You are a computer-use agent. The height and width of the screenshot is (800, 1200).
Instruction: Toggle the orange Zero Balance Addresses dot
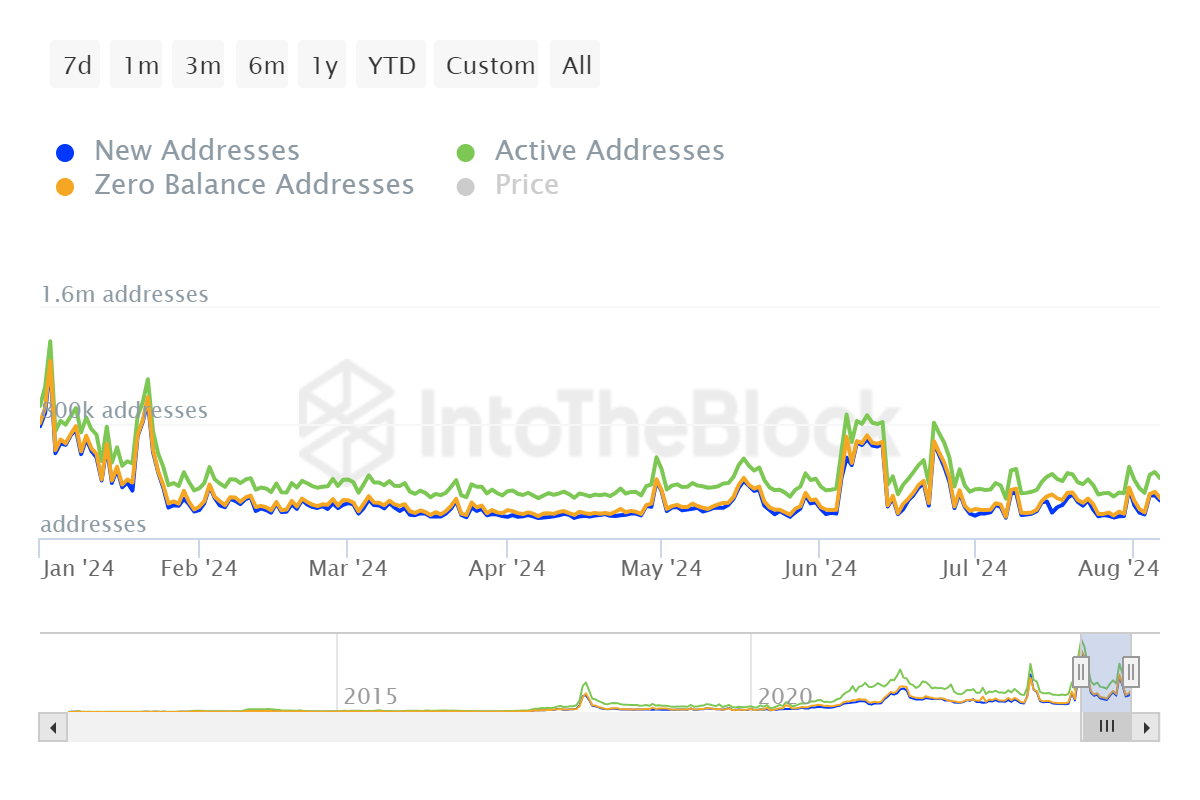pos(65,187)
